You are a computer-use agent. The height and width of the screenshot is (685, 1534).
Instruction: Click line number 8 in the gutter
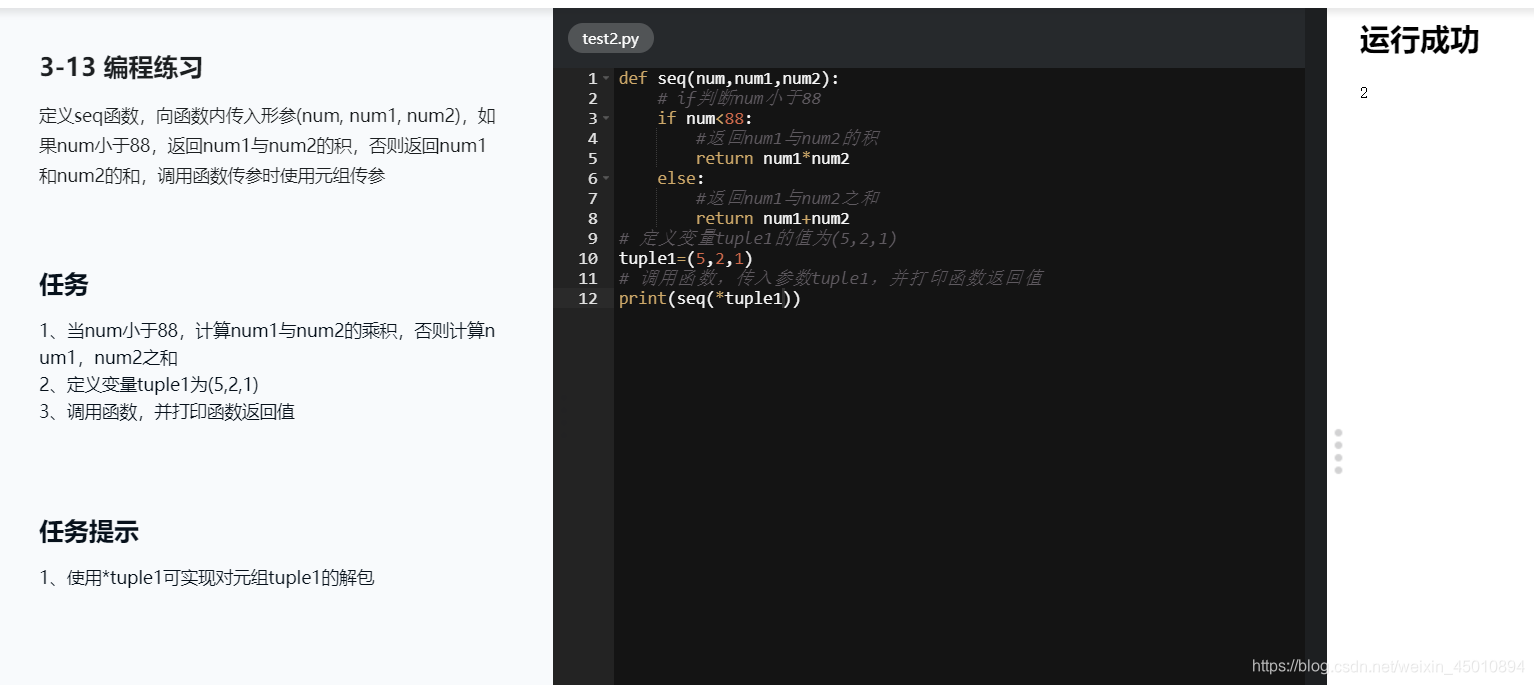point(592,218)
